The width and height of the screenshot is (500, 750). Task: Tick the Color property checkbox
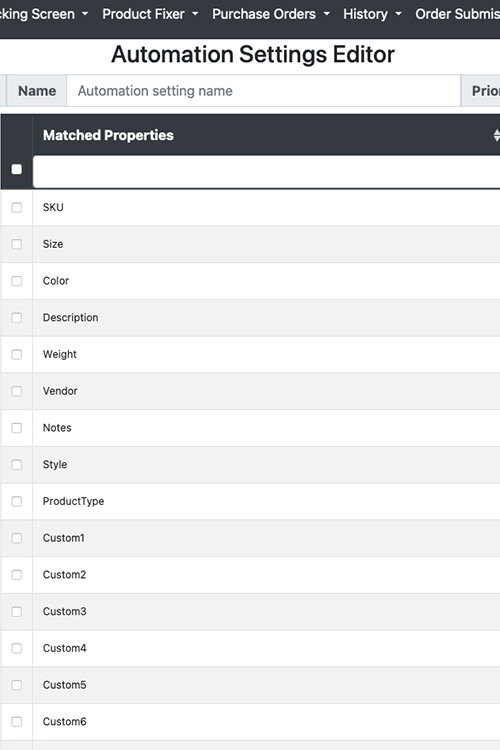[17, 281]
